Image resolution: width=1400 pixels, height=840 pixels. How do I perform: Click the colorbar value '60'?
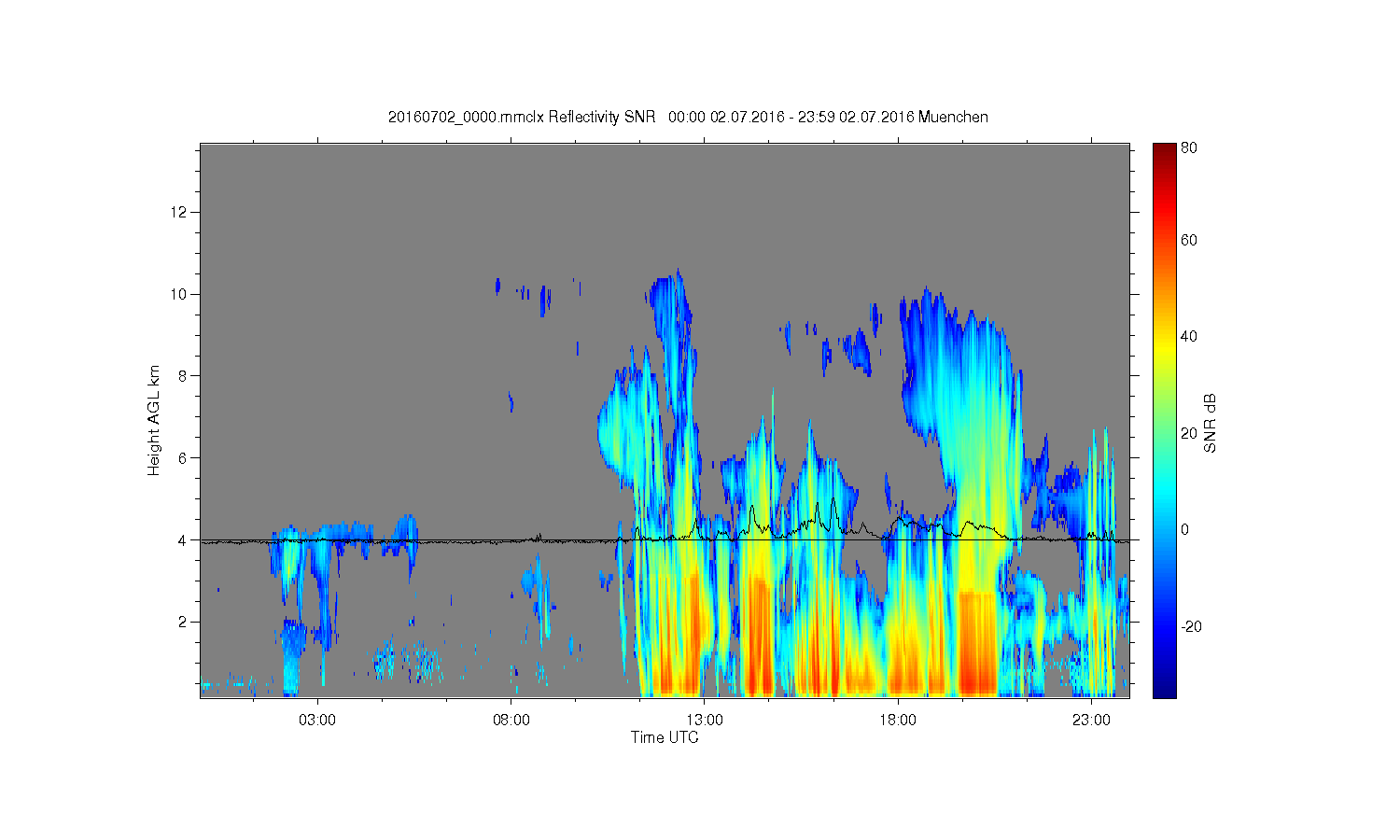click(1189, 241)
